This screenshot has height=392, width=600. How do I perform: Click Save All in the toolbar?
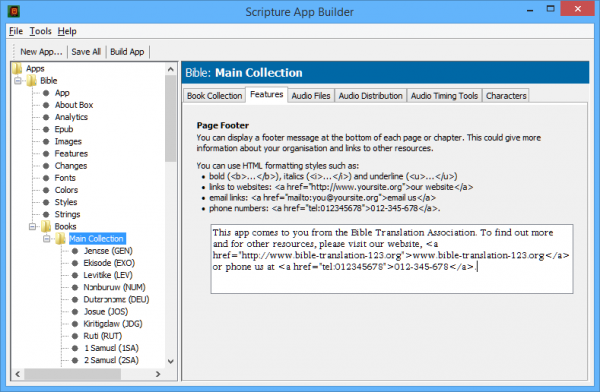click(x=86, y=52)
